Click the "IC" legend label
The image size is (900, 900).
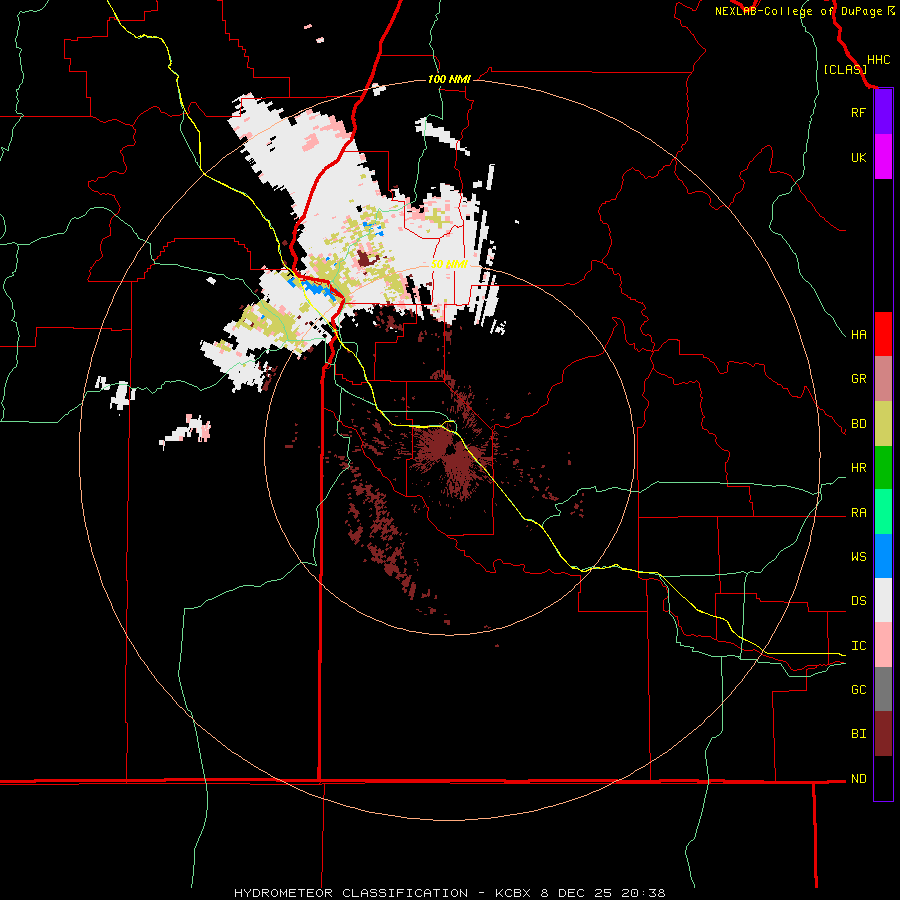(858, 646)
